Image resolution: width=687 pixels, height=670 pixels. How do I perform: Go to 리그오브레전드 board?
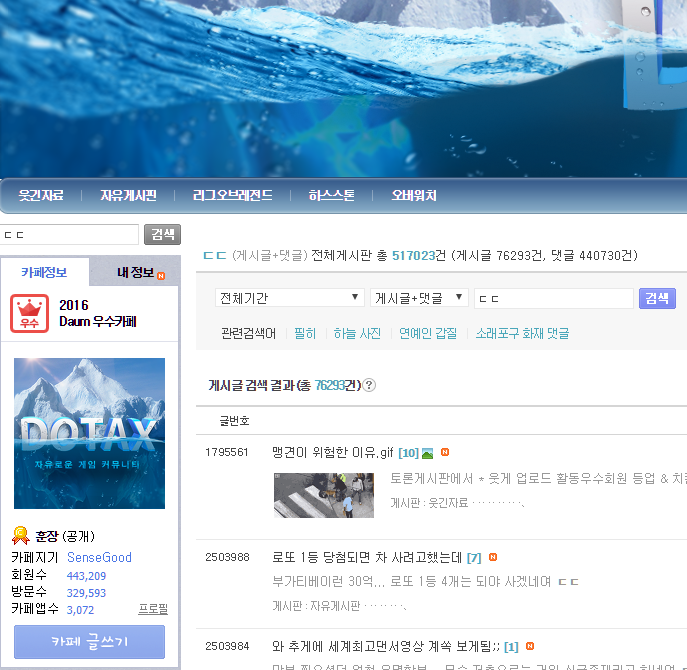coord(232,195)
